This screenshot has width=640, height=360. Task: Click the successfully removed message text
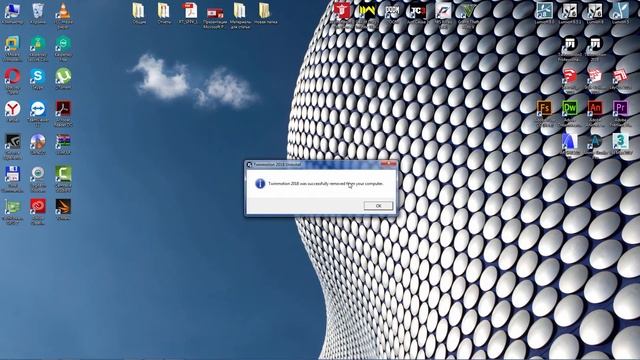[x=326, y=184]
